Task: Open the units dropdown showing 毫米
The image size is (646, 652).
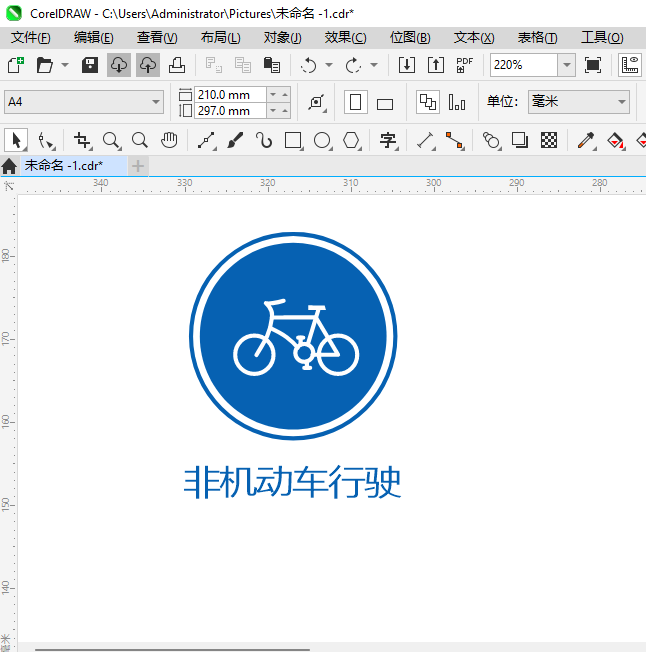Action: point(579,102)
